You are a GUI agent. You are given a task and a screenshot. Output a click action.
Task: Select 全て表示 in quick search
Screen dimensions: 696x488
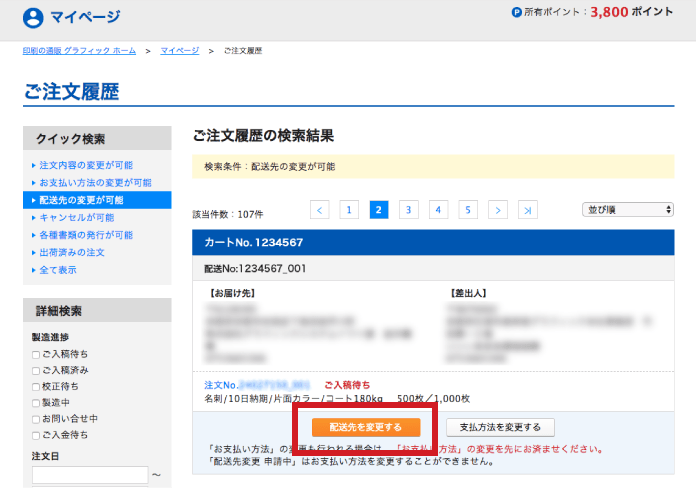point(58,269)
